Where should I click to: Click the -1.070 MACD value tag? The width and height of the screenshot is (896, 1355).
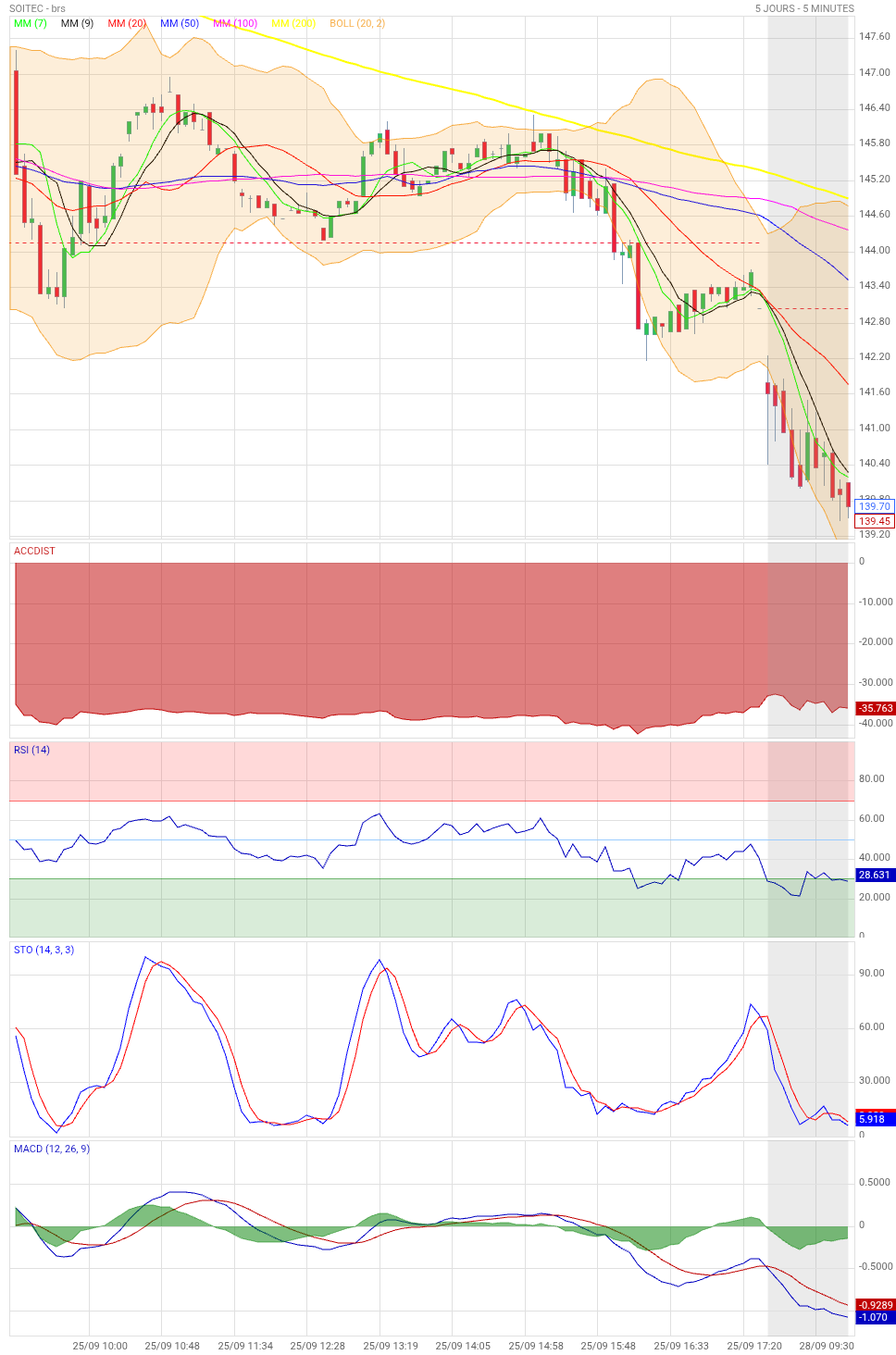tap(875, 1317)
